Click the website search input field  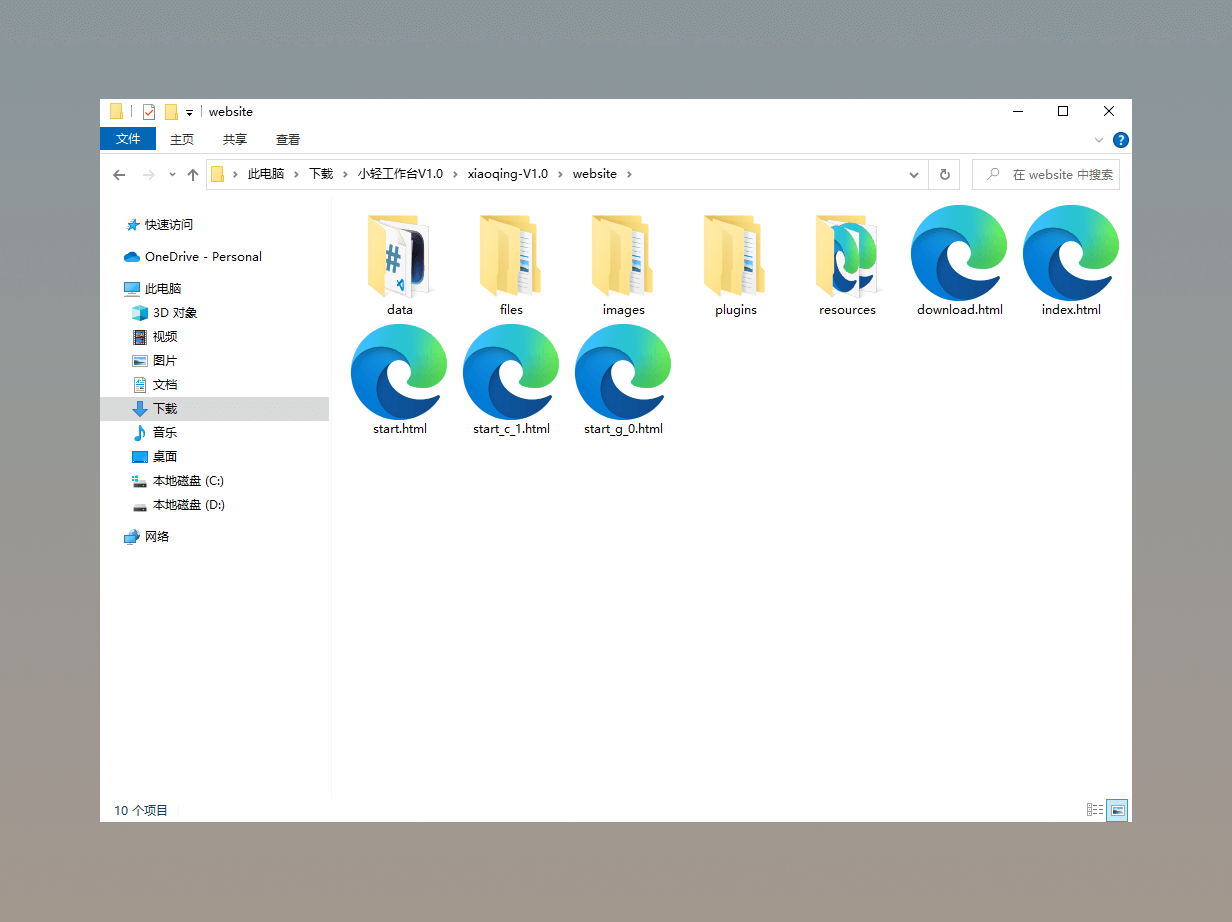coord(1046,174)
